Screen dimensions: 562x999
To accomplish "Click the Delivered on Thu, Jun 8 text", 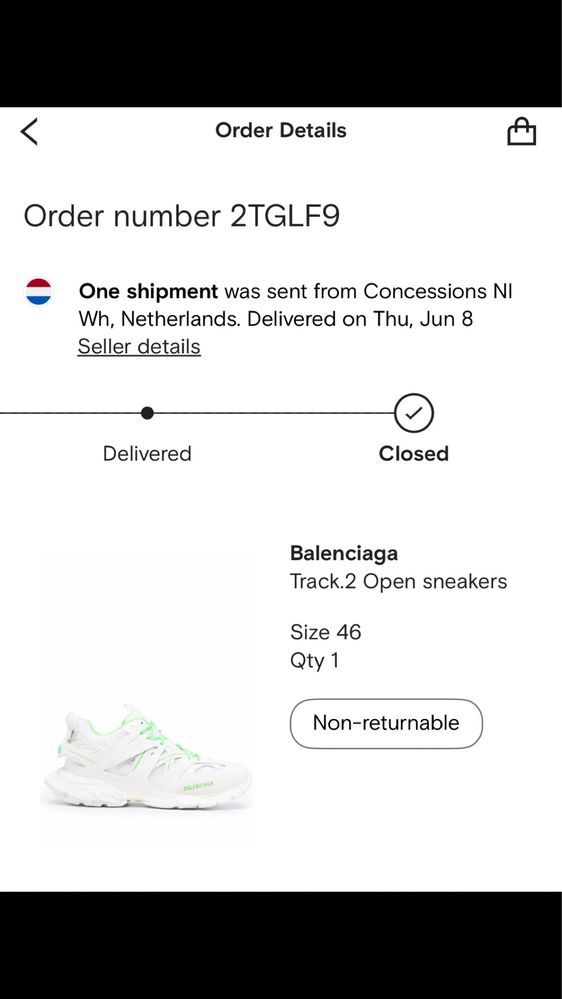I will (360, 319).
